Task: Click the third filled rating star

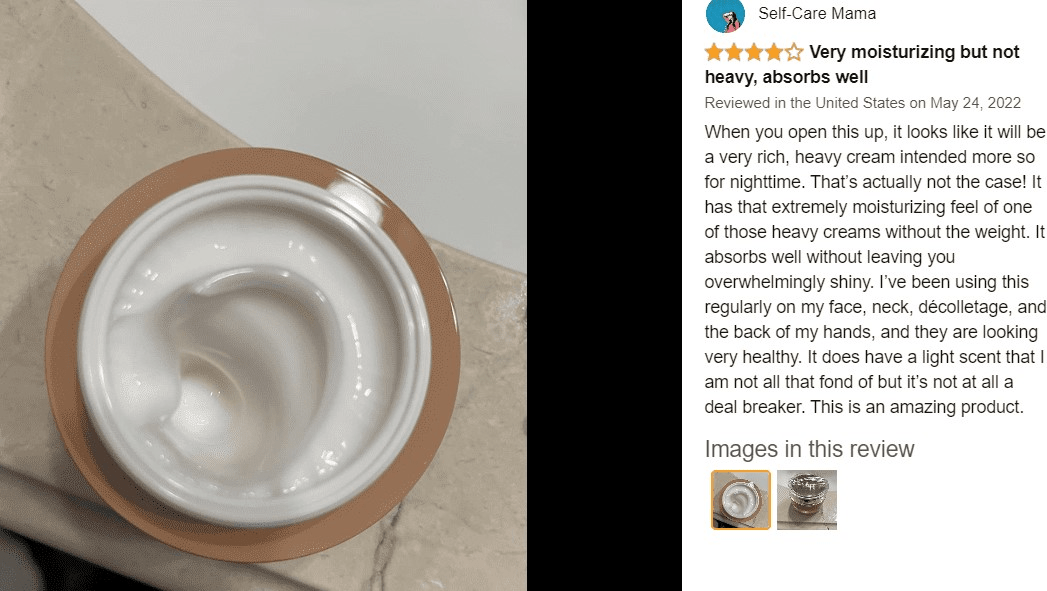Action: pos(754,52)
